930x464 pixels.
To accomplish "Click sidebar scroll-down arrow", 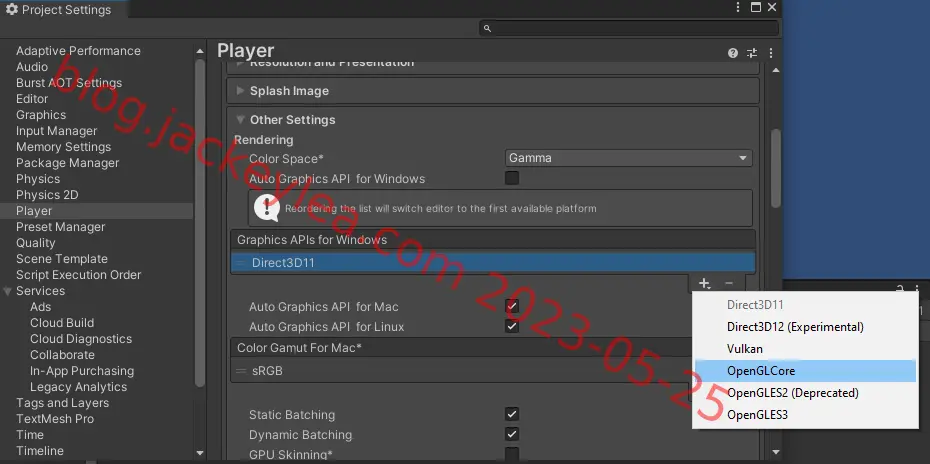I will 200,453.
